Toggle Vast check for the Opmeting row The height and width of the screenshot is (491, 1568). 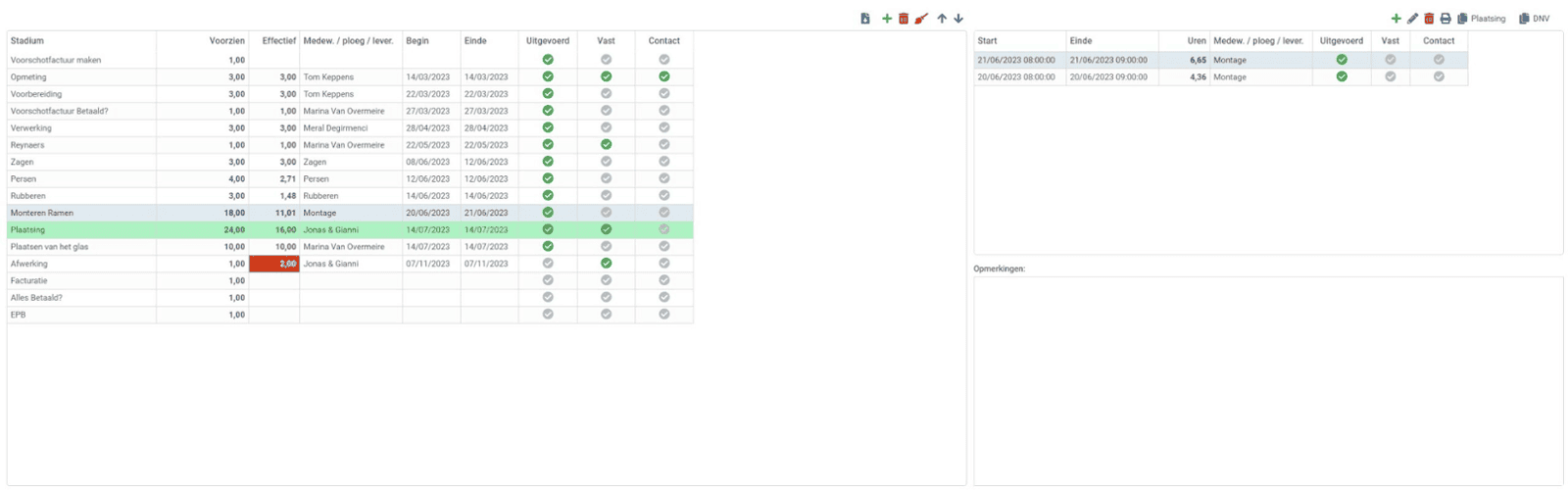tap(606, 76)
